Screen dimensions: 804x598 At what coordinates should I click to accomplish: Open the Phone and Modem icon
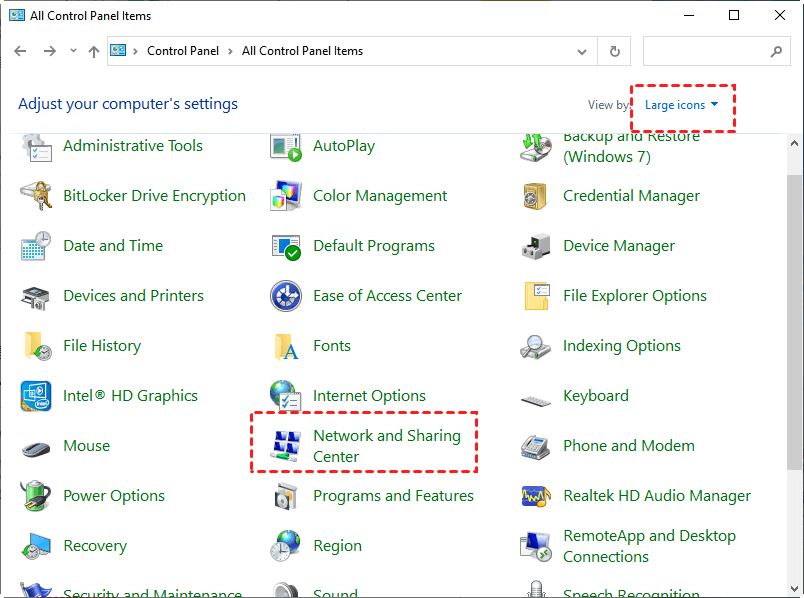point(536,447)
